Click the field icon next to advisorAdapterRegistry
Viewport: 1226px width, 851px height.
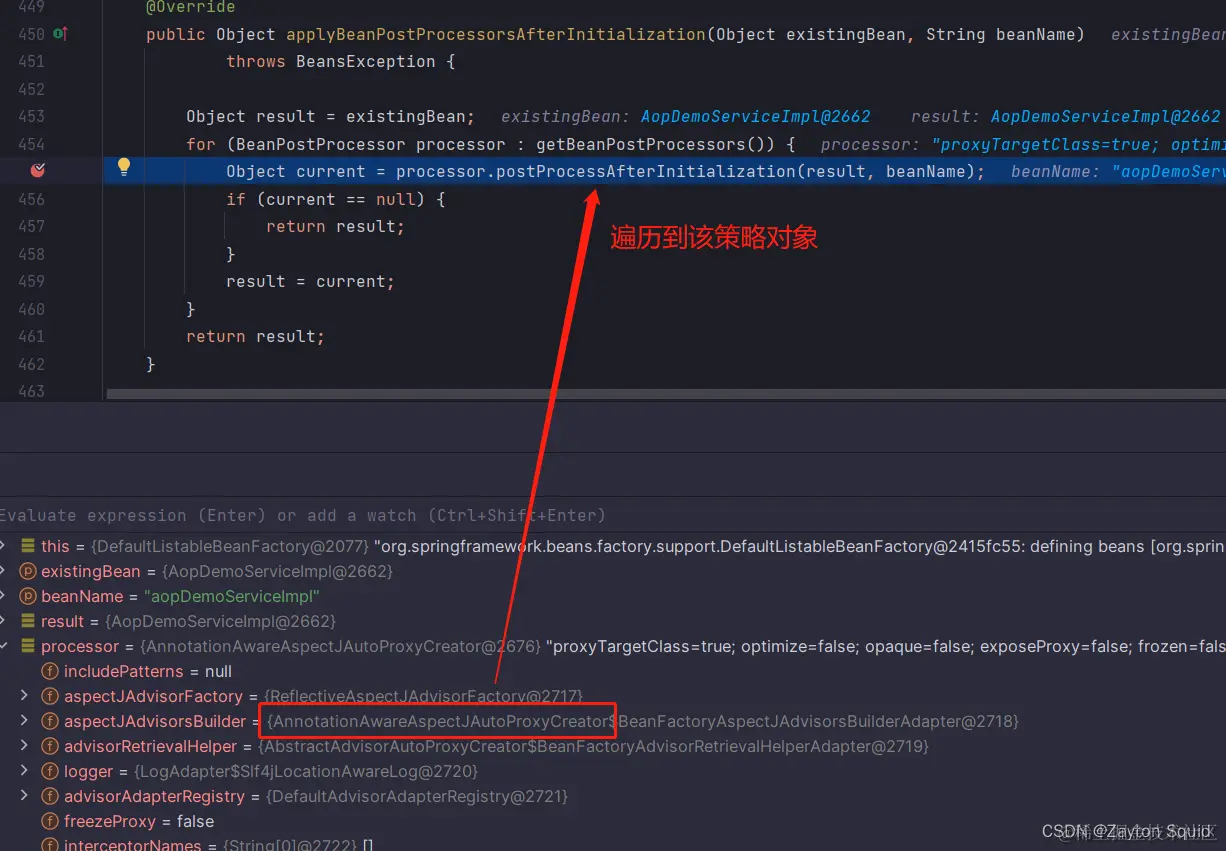pyautogui.click(x=50, y=796)
